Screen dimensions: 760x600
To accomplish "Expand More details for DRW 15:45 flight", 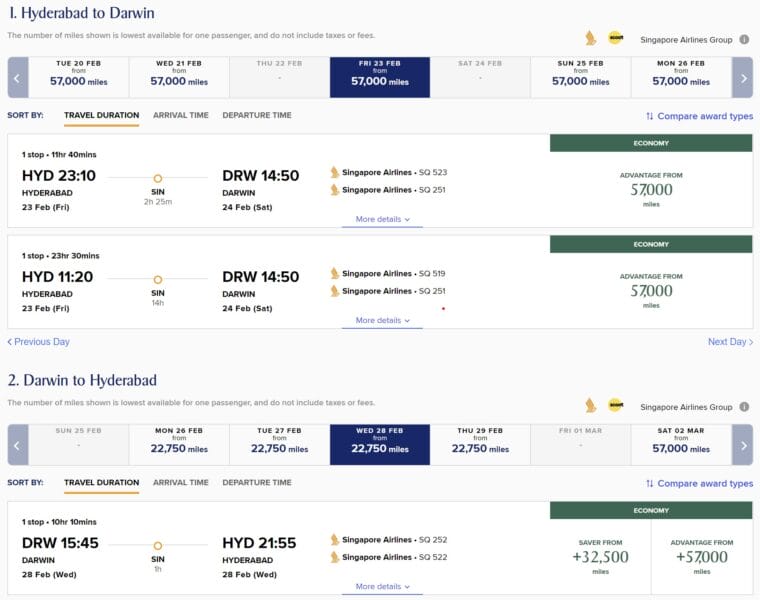I will click(382, 587).
